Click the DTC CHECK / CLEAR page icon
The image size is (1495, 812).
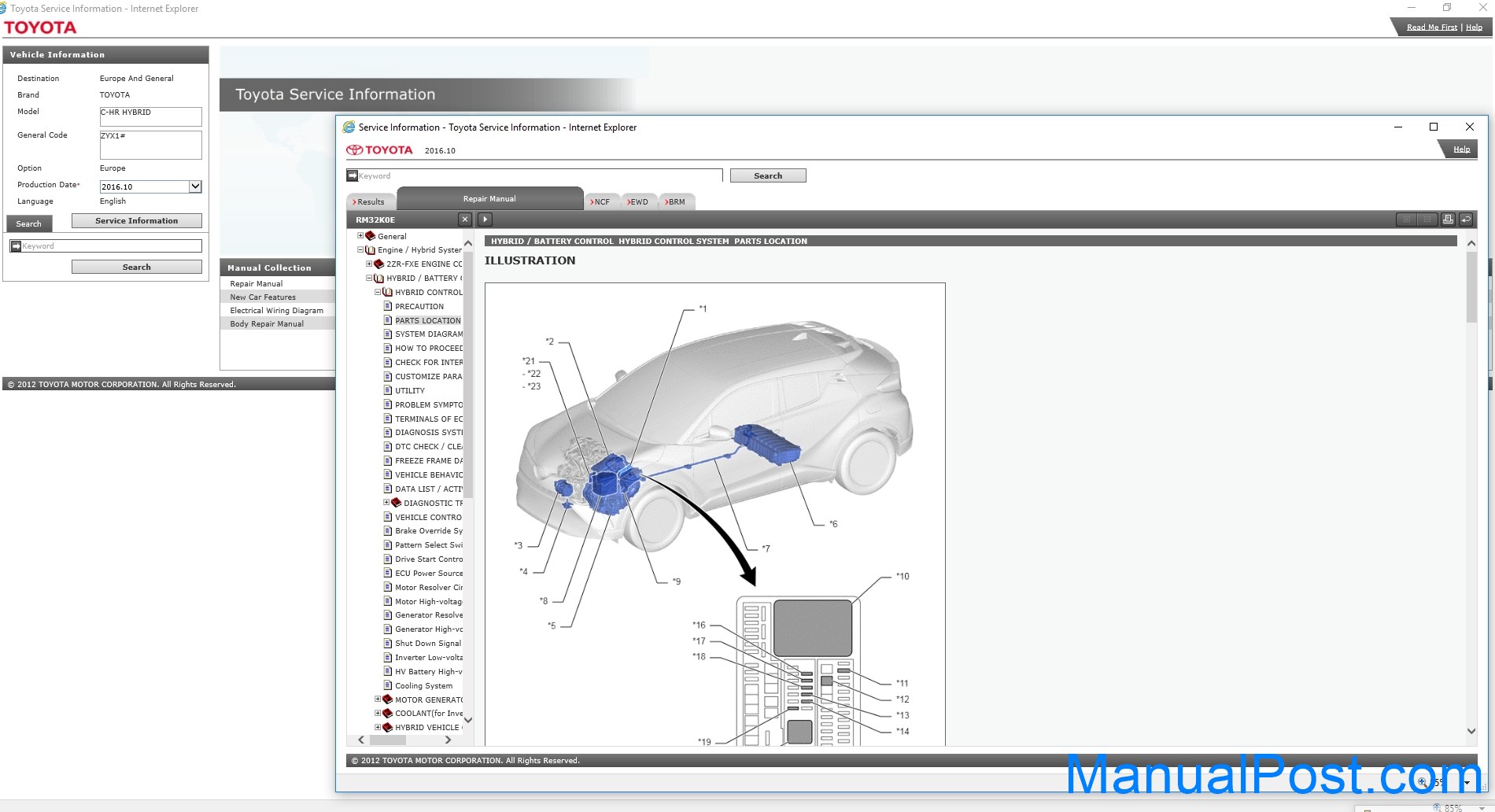coord(388,446)
